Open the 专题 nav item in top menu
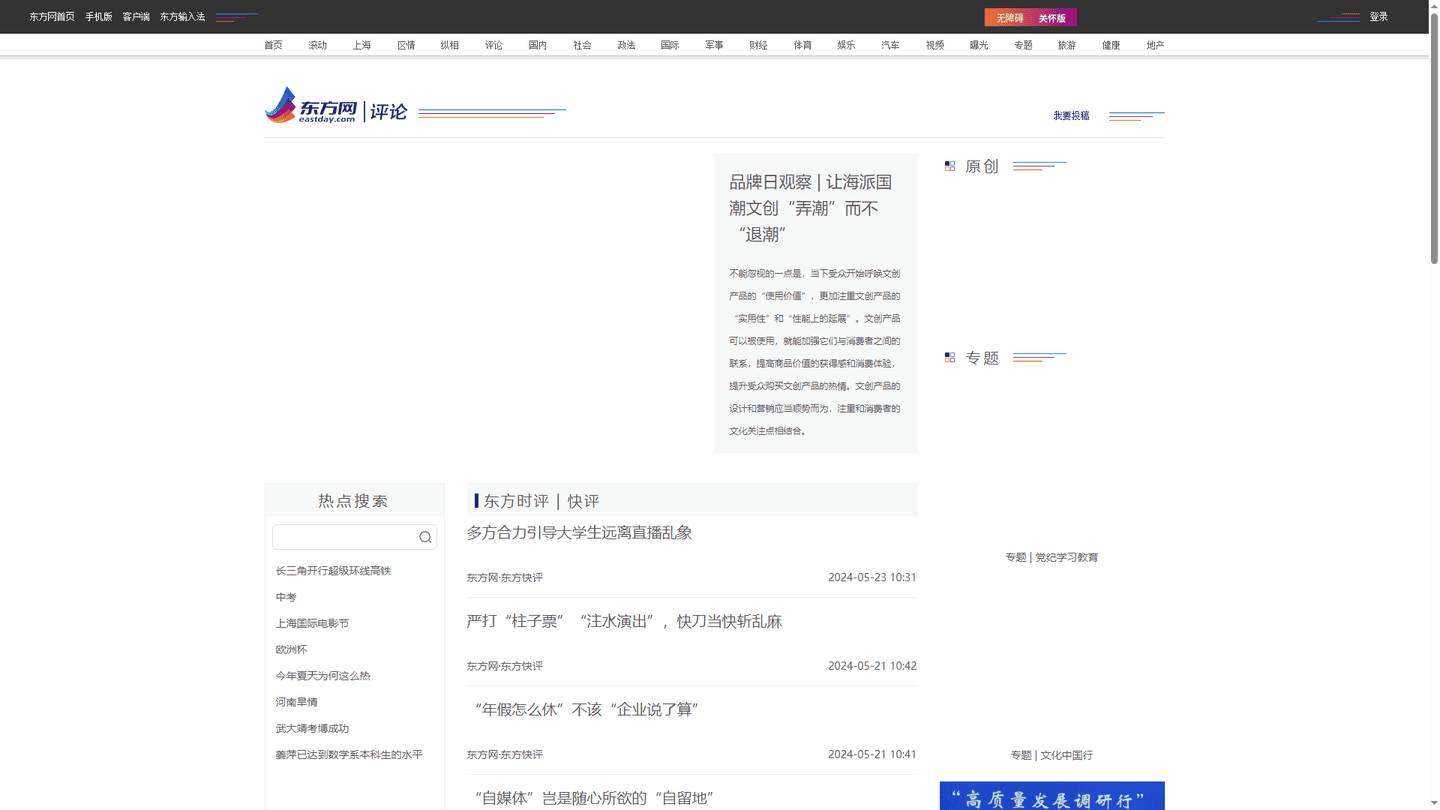Screen dimensions: 1440x810 tap(1023, 45)
